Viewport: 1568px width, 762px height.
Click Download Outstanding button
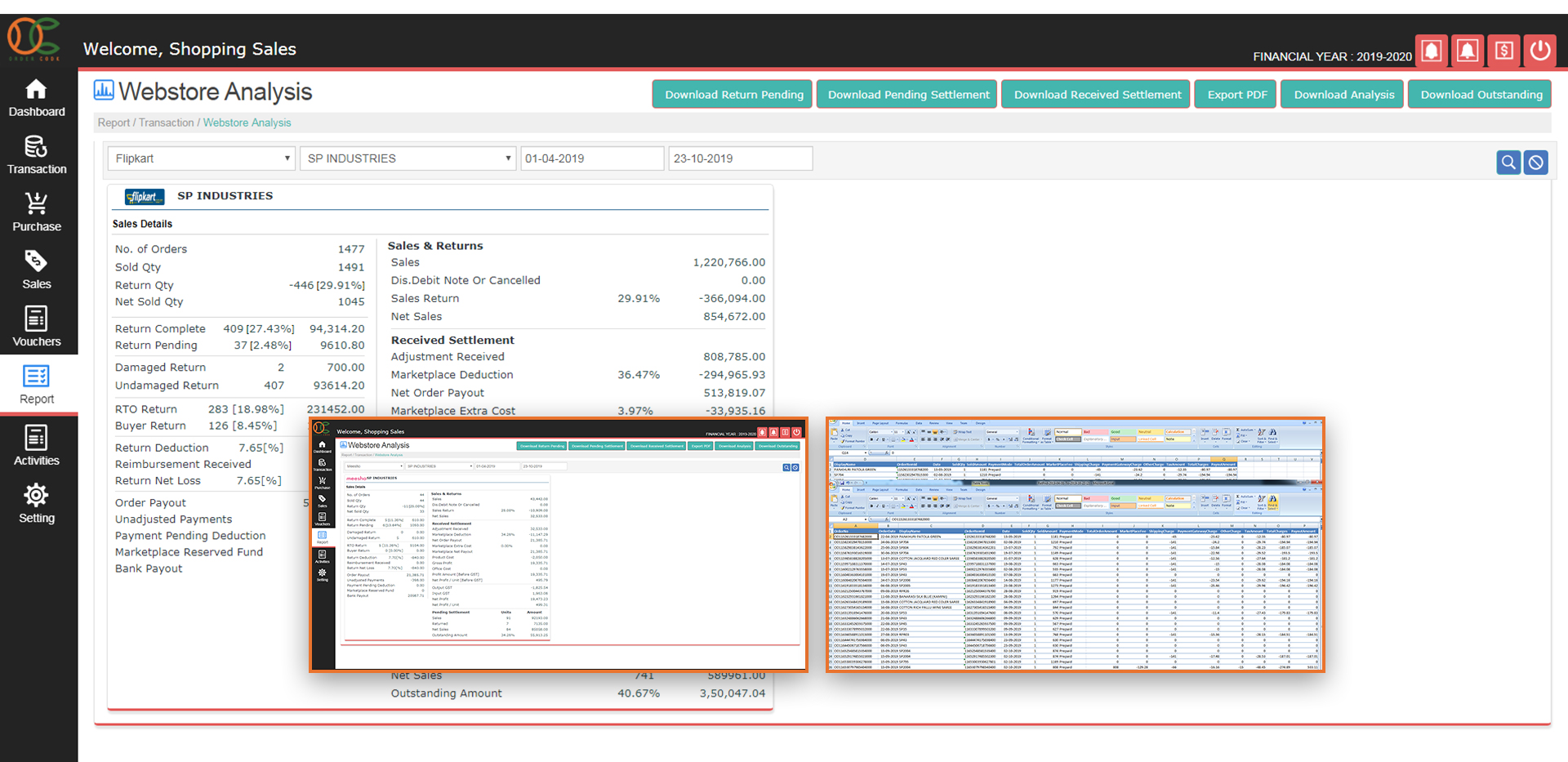[1481, 95]
